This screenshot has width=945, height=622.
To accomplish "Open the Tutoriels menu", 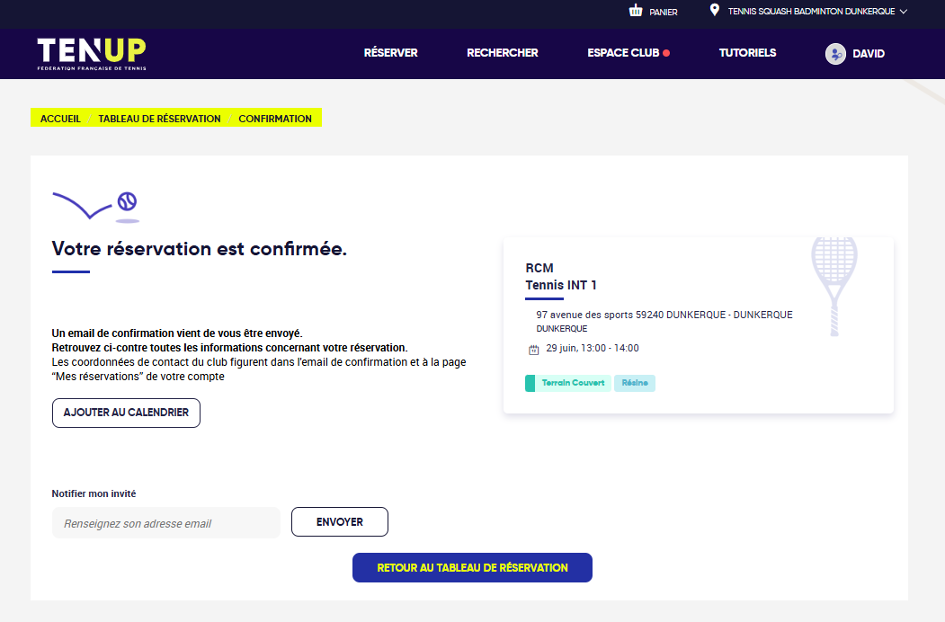I will [x=747, y=53].
